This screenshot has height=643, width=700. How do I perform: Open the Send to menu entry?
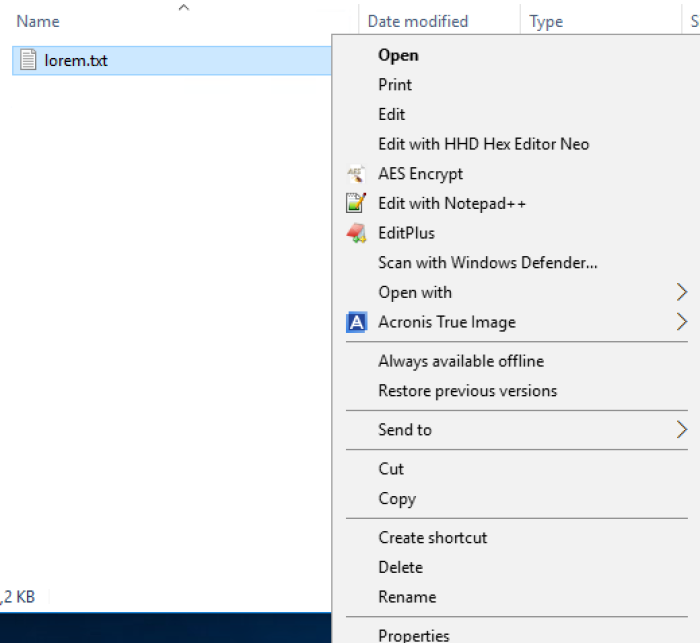[x=517, y=430]
